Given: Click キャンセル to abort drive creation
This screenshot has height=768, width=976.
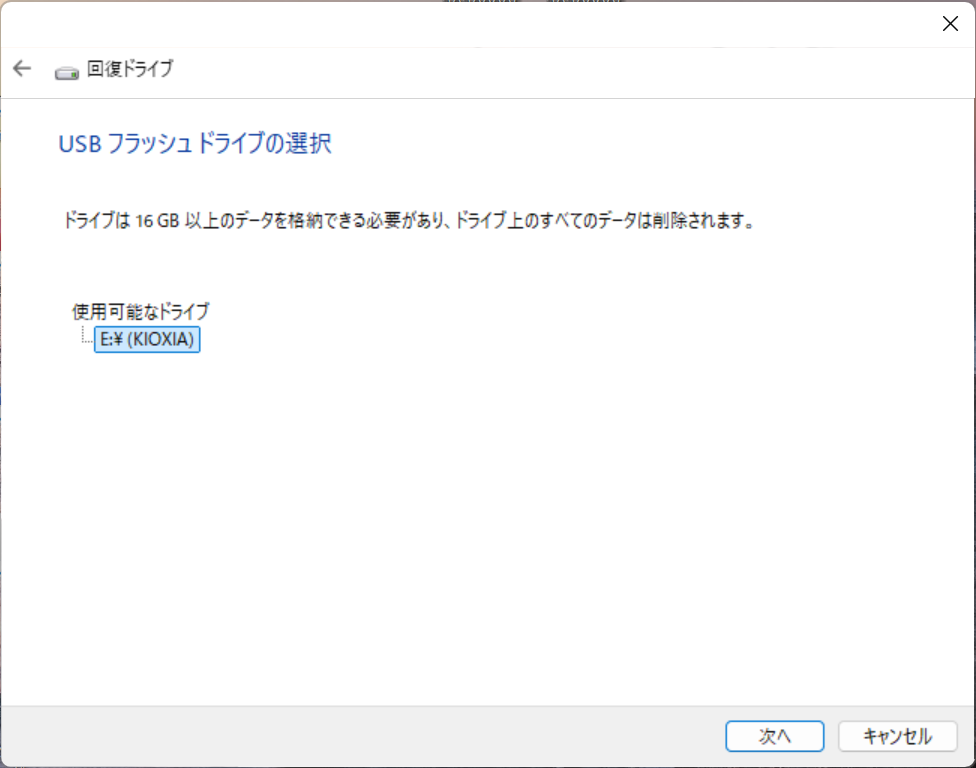Looking at the screenshot, I should 894,736.
